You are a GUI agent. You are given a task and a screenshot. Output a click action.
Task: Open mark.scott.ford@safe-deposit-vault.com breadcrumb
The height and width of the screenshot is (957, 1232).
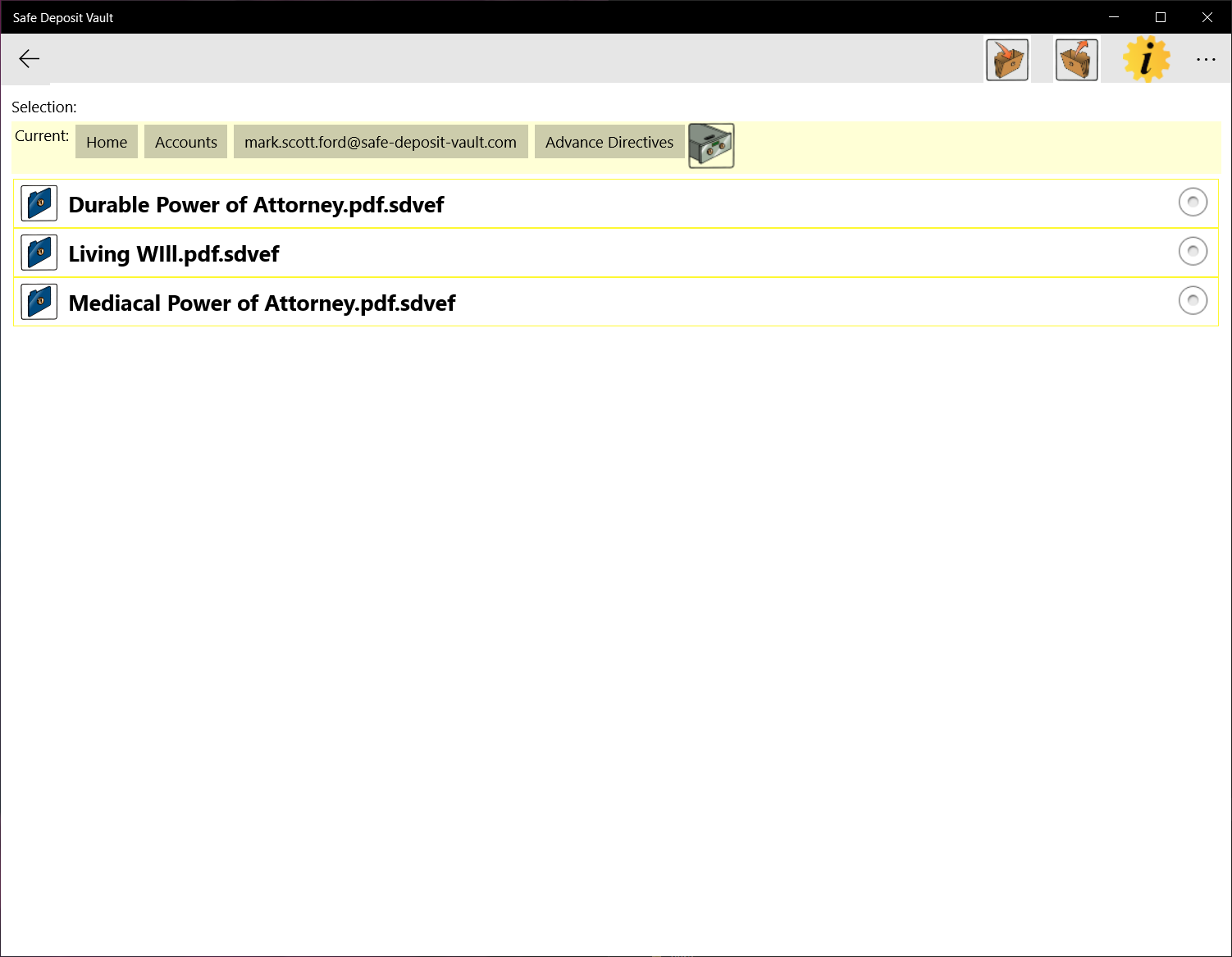tap(381, 142)
